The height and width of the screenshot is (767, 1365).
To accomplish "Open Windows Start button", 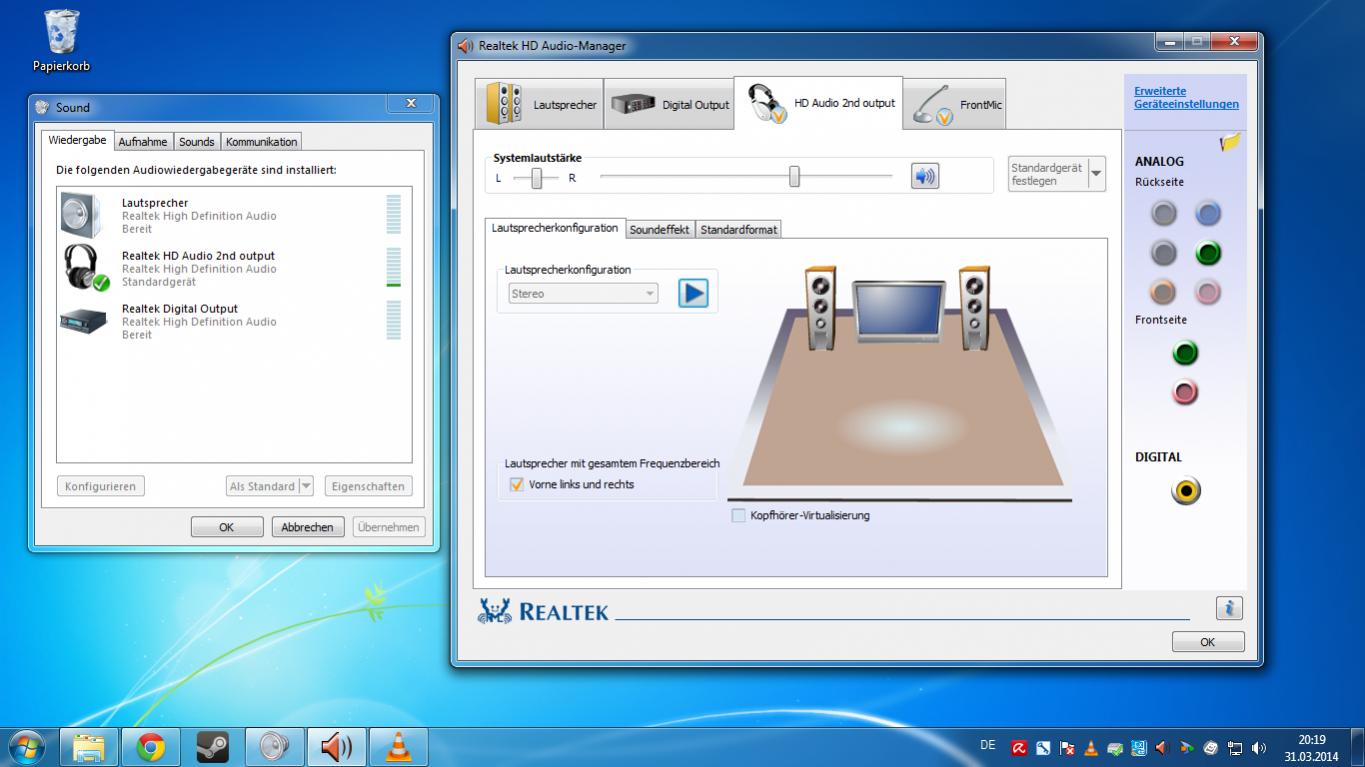I will 25,747.
